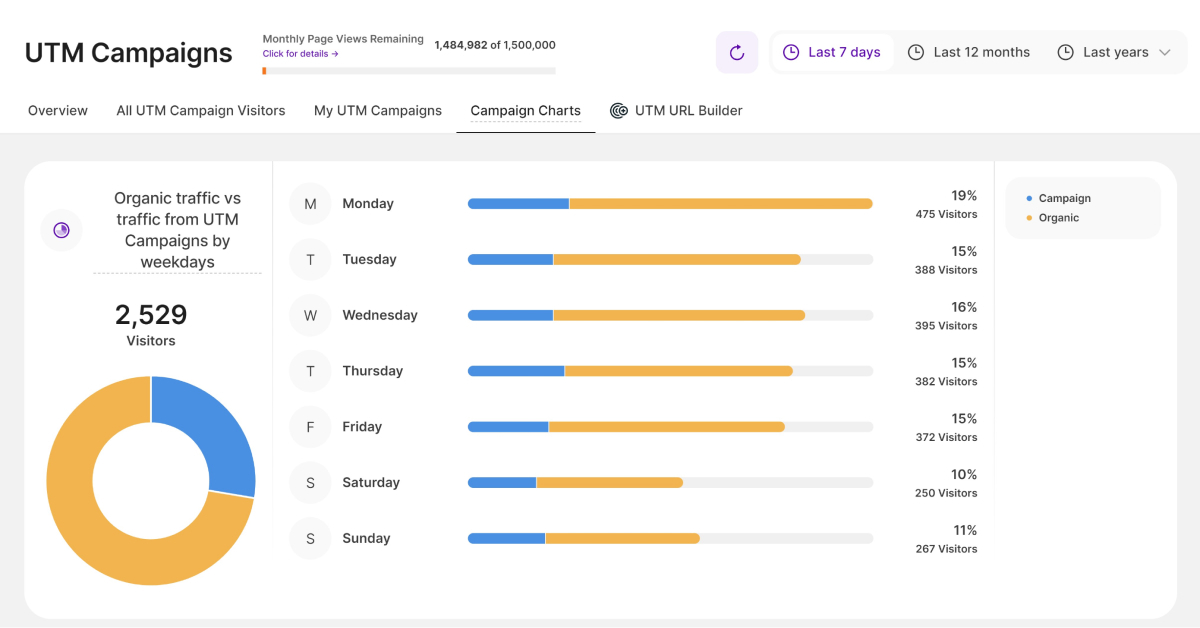Select the Last 7 days range
The width and height of the screenshot is (1200, 628).
pos(832,52)
